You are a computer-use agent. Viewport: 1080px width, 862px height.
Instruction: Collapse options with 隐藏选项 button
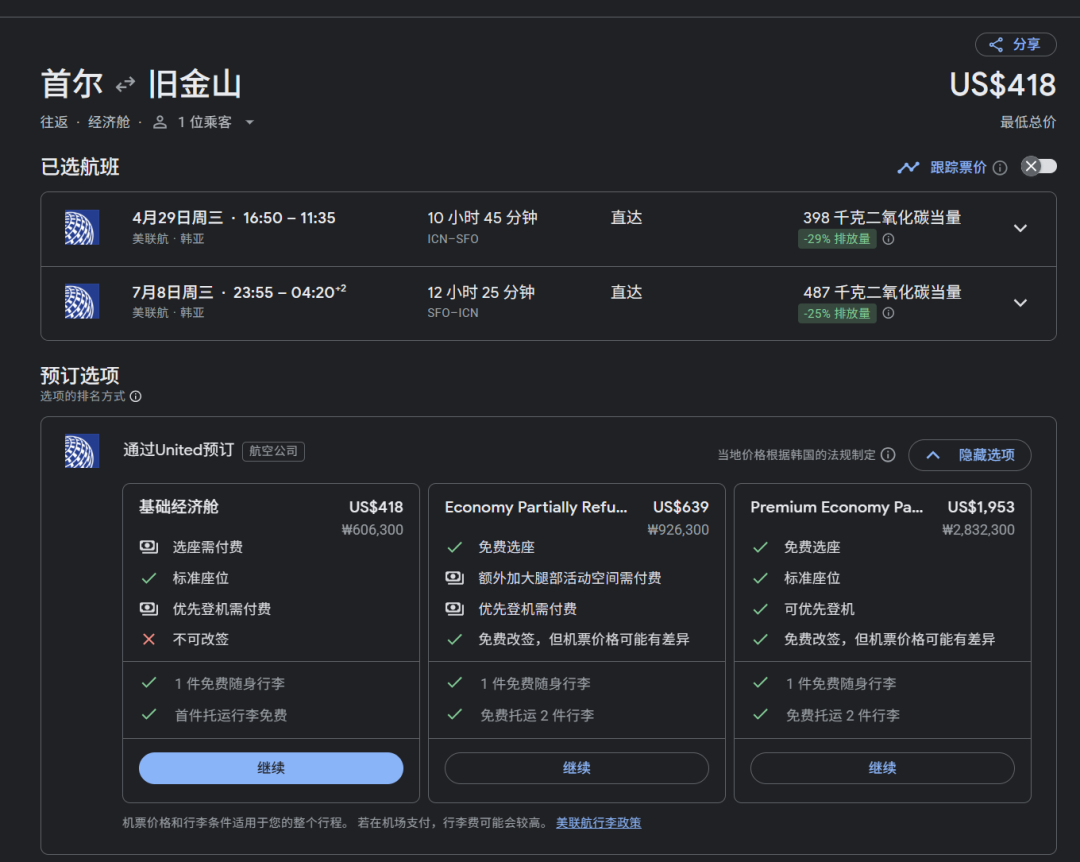[969, 455]
